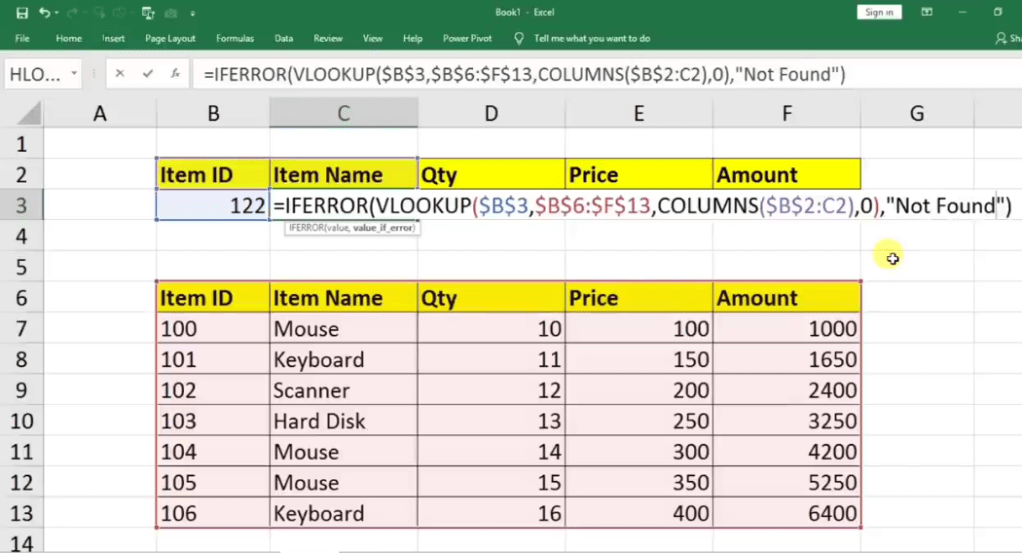Click the Save icon in Quick Access Toolbar

point(21,13)
